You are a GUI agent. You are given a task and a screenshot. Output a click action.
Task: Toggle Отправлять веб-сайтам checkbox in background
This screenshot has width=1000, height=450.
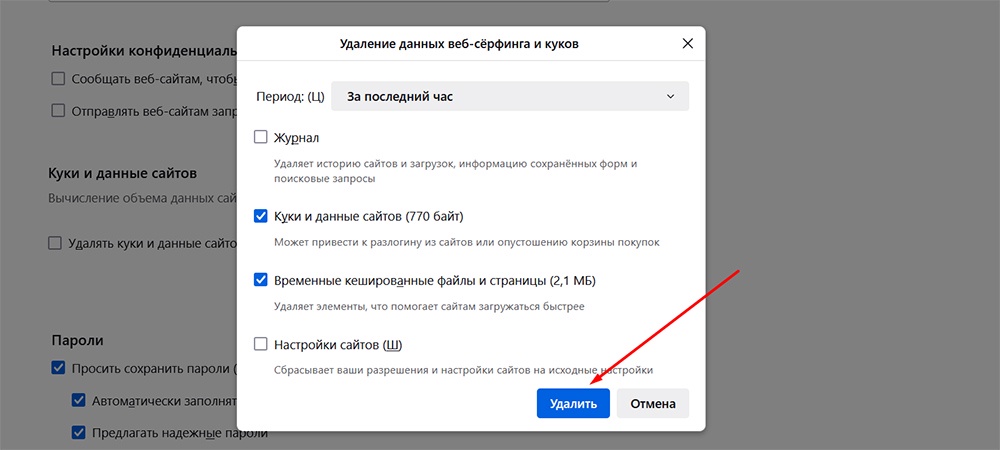59,111
